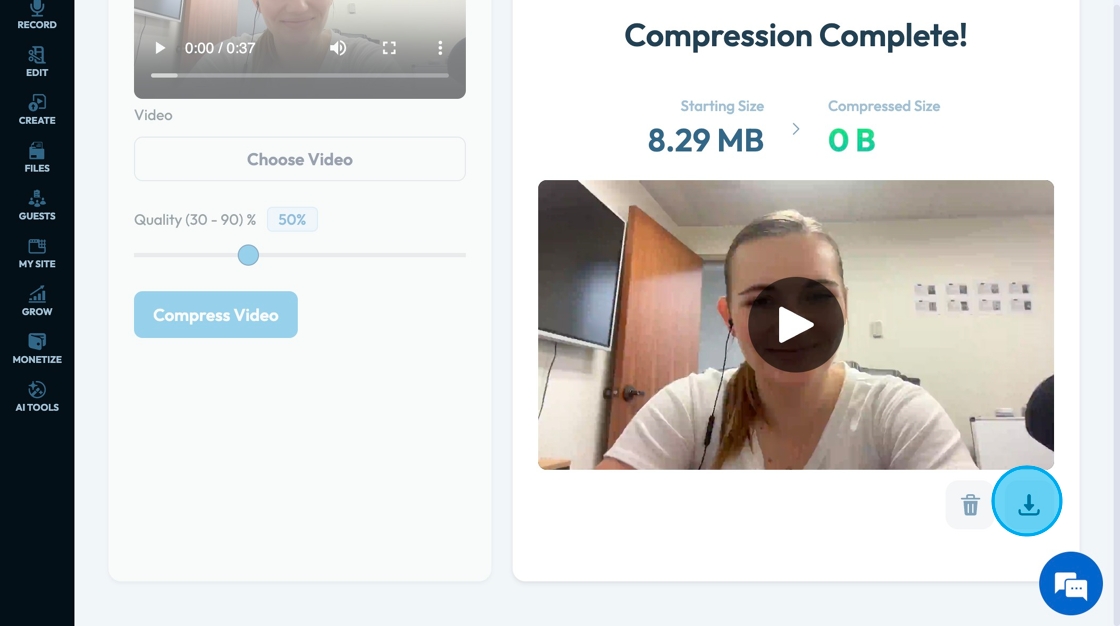Viewport: 1120px width, 626px height.
Task: Play the compressed video preview
Action: [795, 324]
